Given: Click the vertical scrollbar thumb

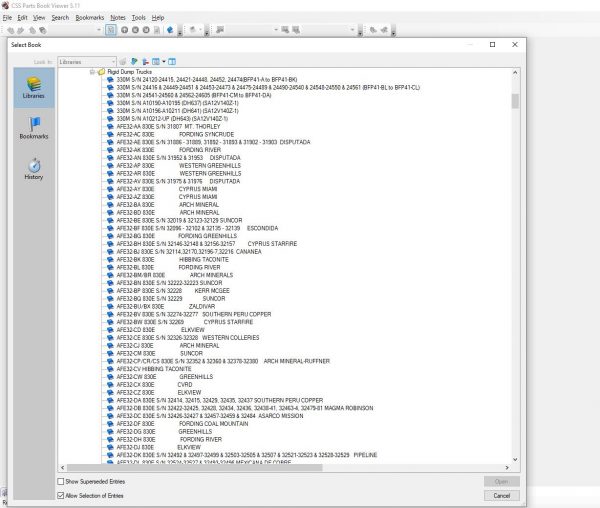Looking at the screenshot, I should [515, 101].
